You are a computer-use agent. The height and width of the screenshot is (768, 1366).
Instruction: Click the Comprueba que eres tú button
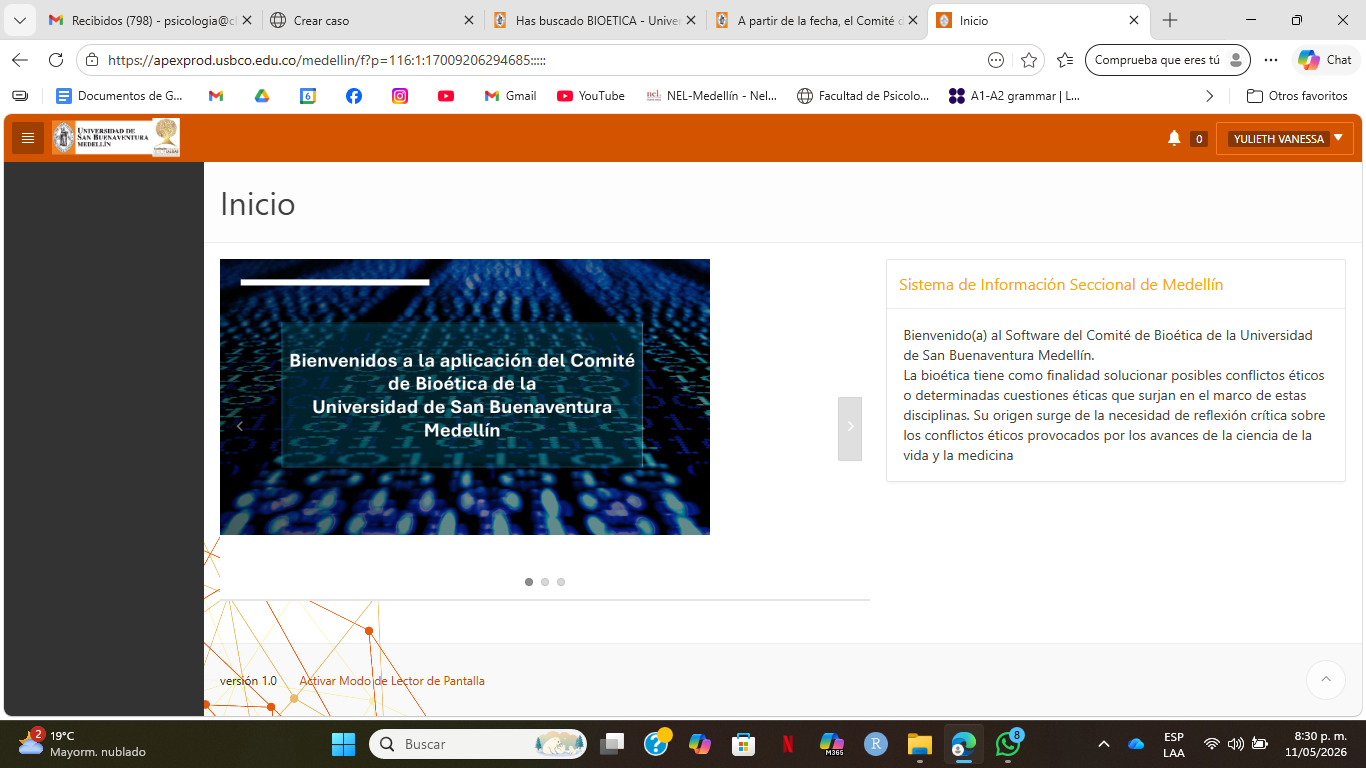click(1167, 60)
